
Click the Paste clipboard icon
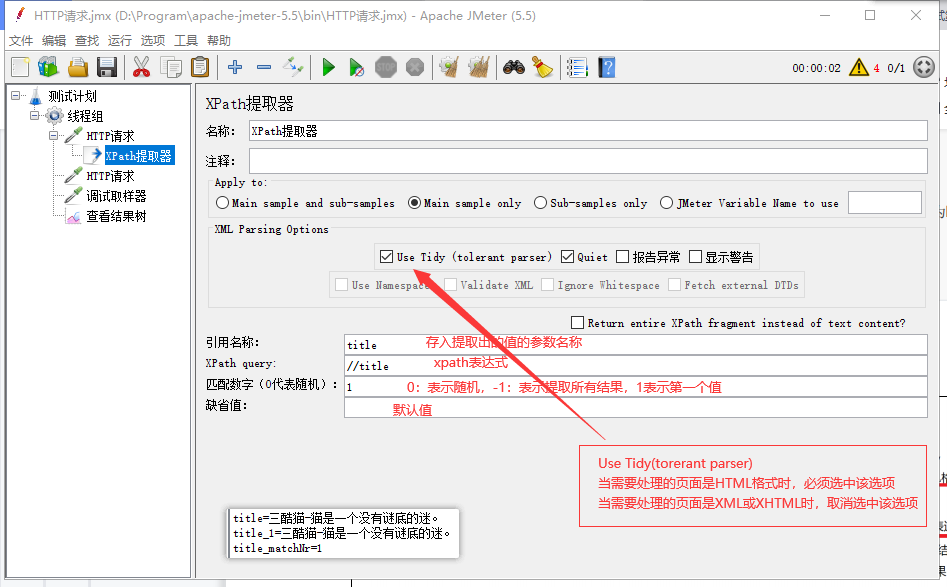click(x=200, y=67)
